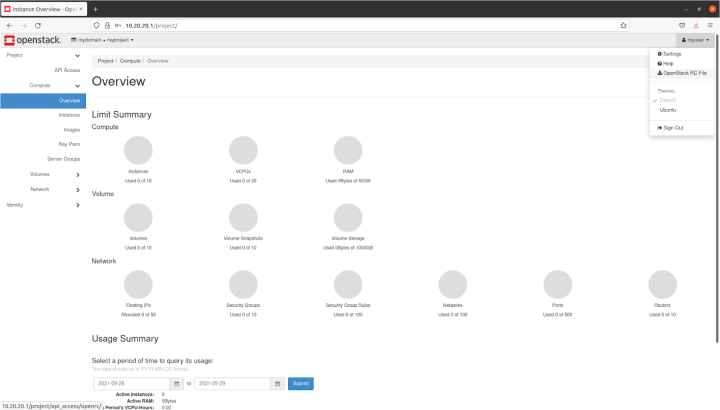Toggle the myuser account dropdown

(x=695, y=40)
